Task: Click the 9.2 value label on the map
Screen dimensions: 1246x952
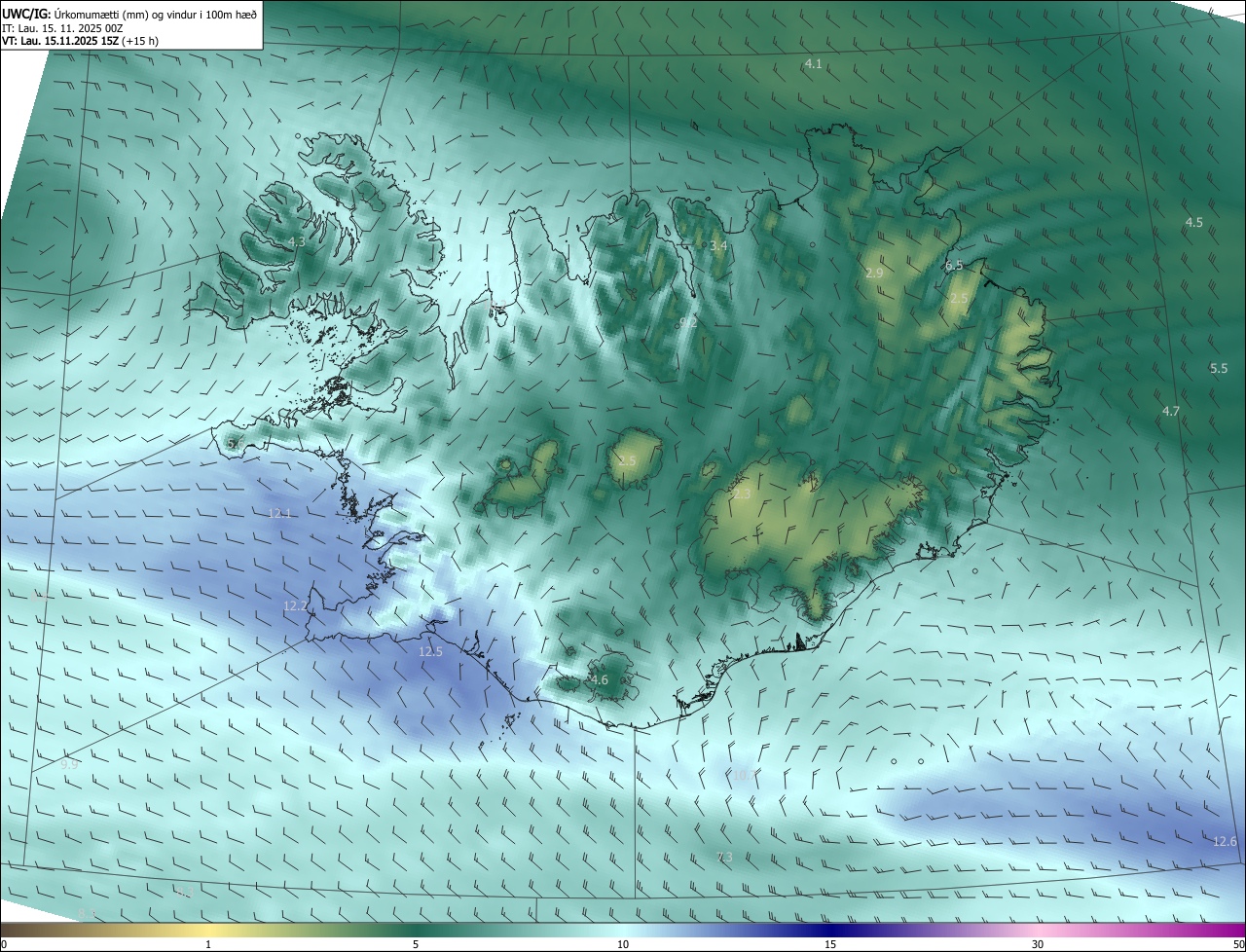Action: pyautogui.click(x=687, y=321)
